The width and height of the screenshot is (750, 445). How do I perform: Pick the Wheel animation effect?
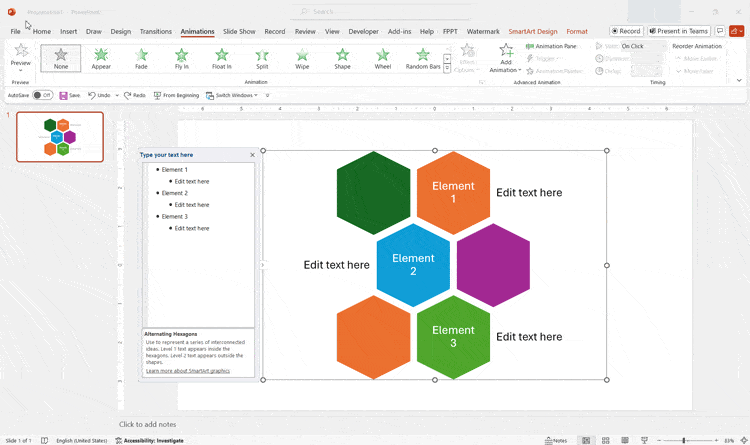tap(383, 58)
